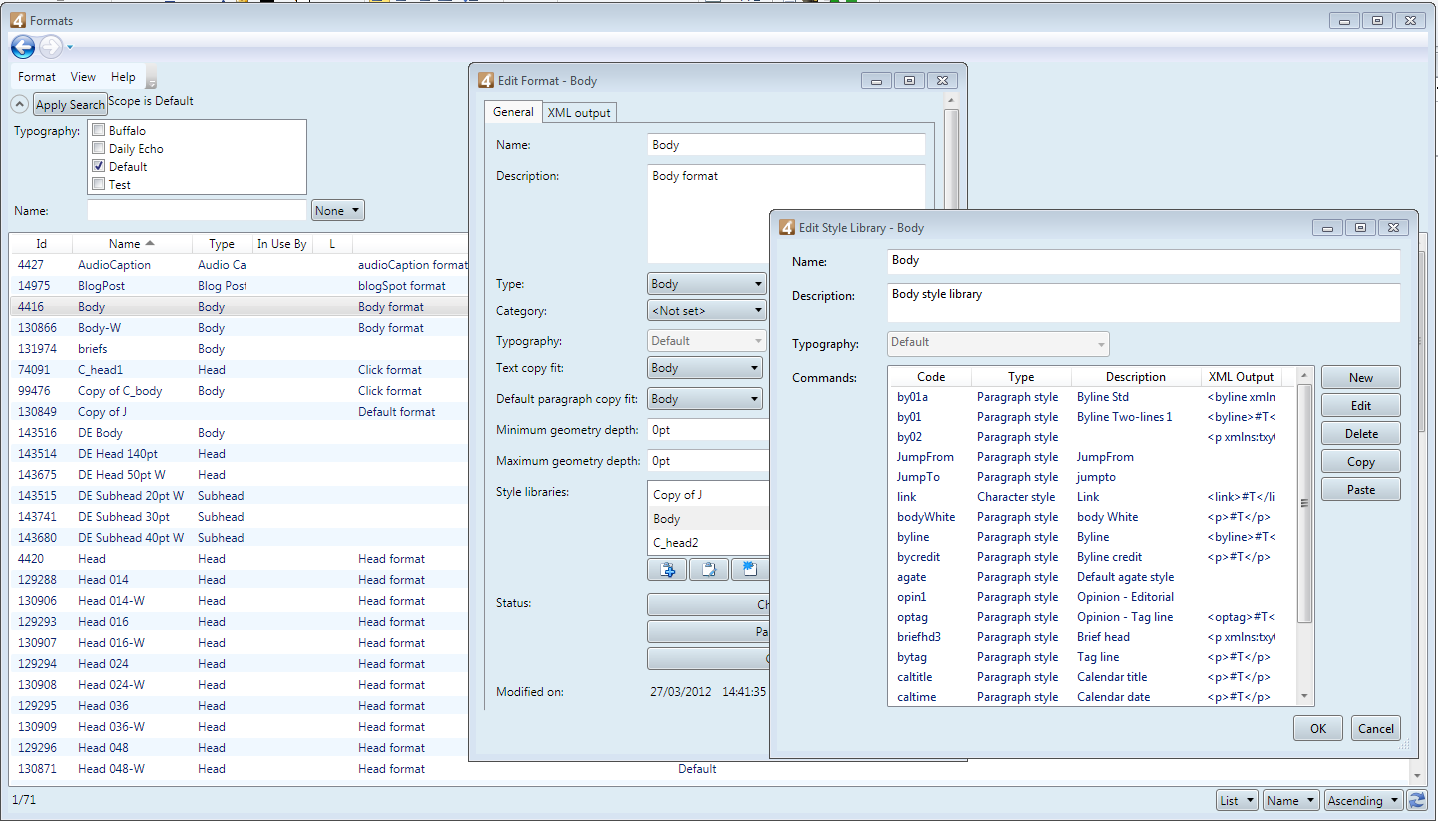
Task: Click the Delete command button
Action: [x=1360, y=434]
